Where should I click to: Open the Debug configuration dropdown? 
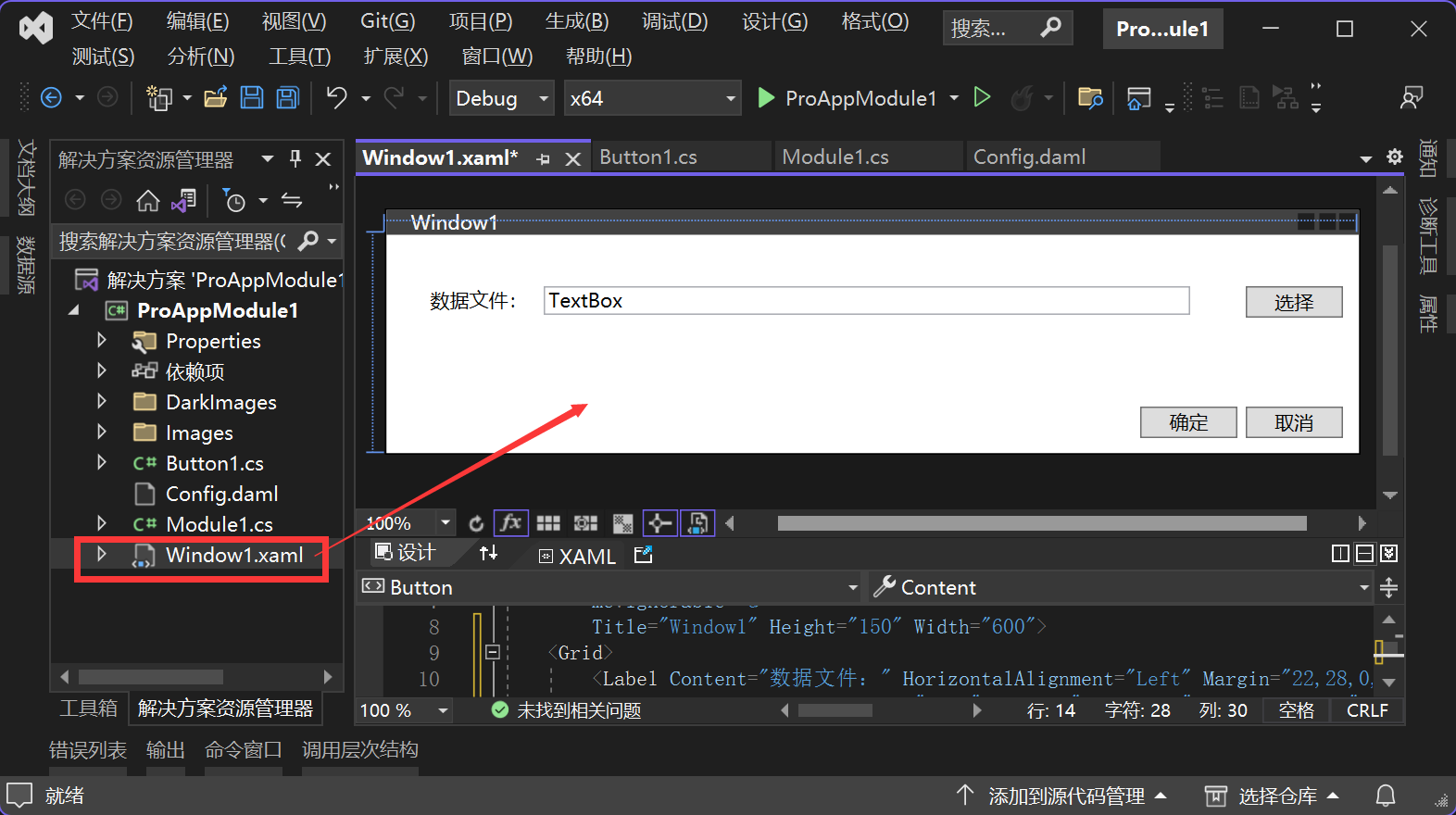tap(502, 98)
